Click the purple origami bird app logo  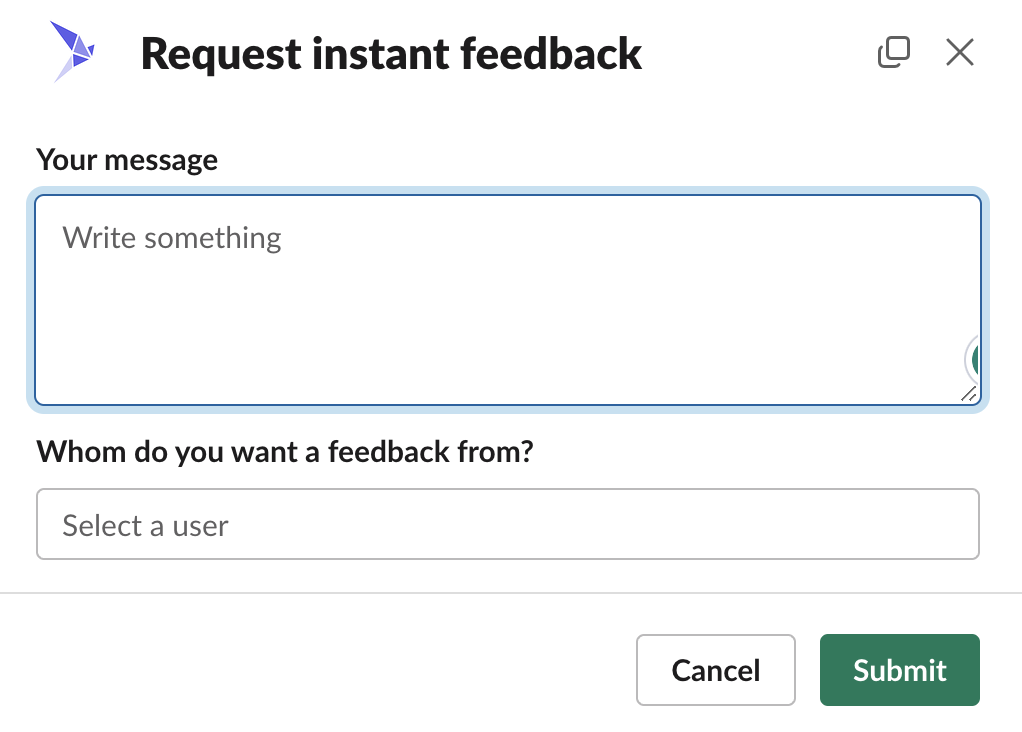[74, 52]
